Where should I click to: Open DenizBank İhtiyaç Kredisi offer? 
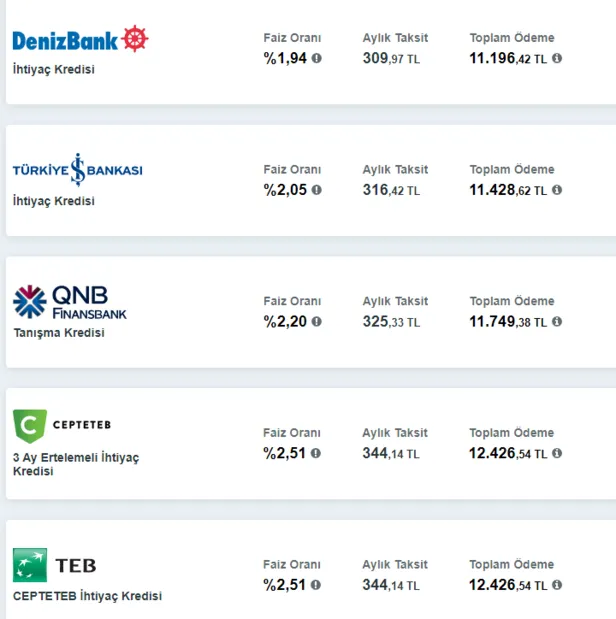[54, 70]
